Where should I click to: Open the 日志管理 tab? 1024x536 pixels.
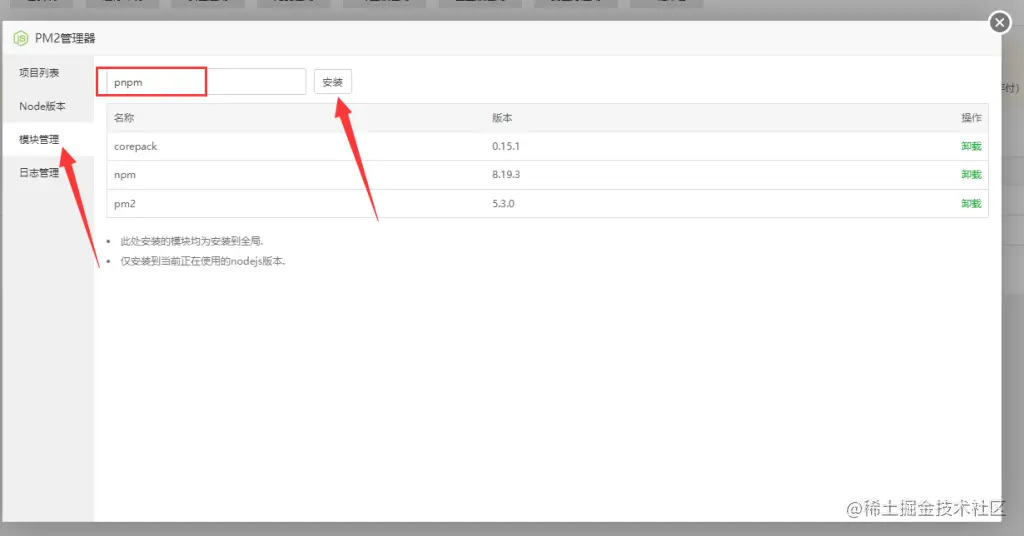(x=39, y=172)
